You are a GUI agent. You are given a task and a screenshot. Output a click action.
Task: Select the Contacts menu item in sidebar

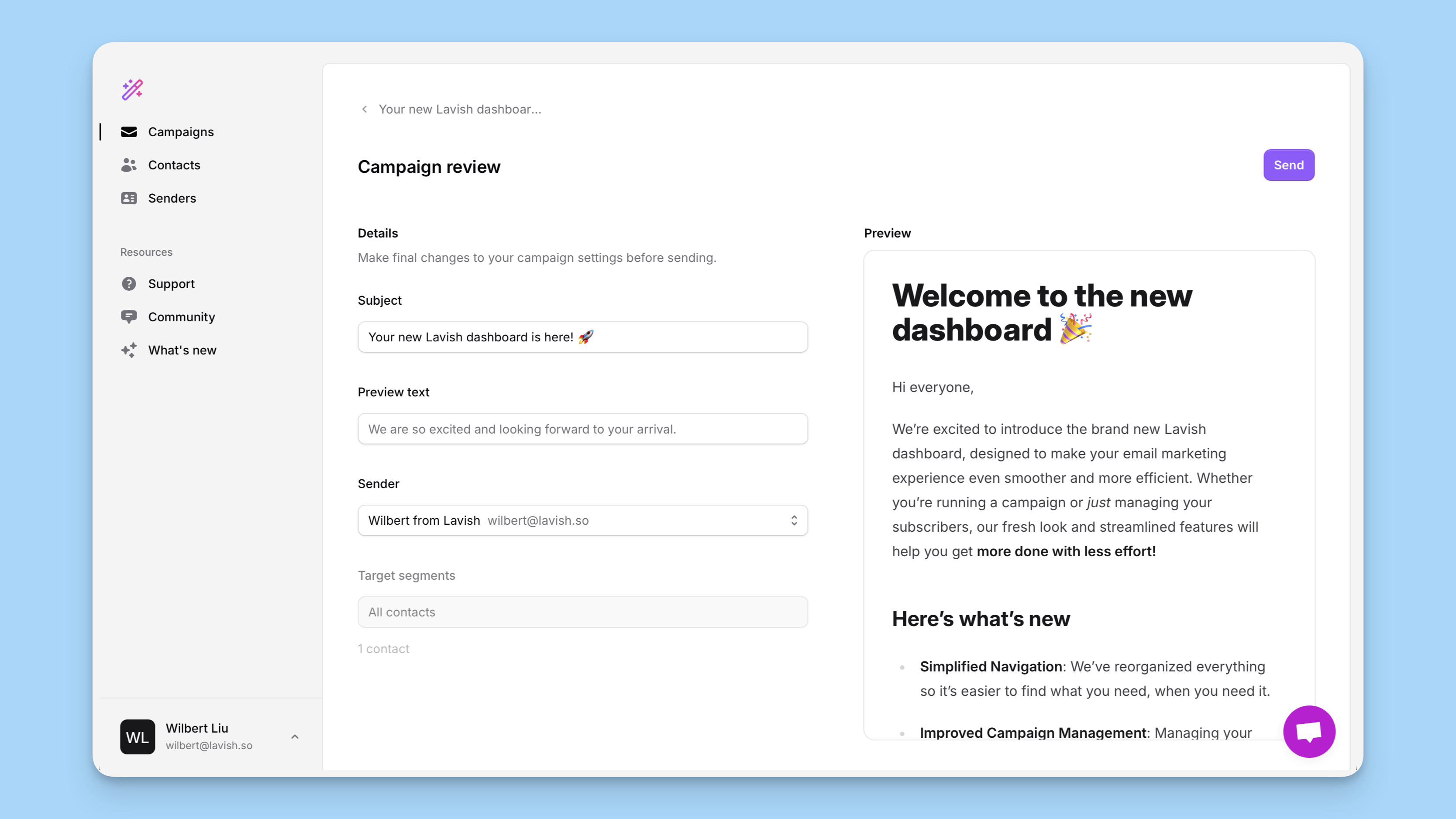(x=174, y=164)
